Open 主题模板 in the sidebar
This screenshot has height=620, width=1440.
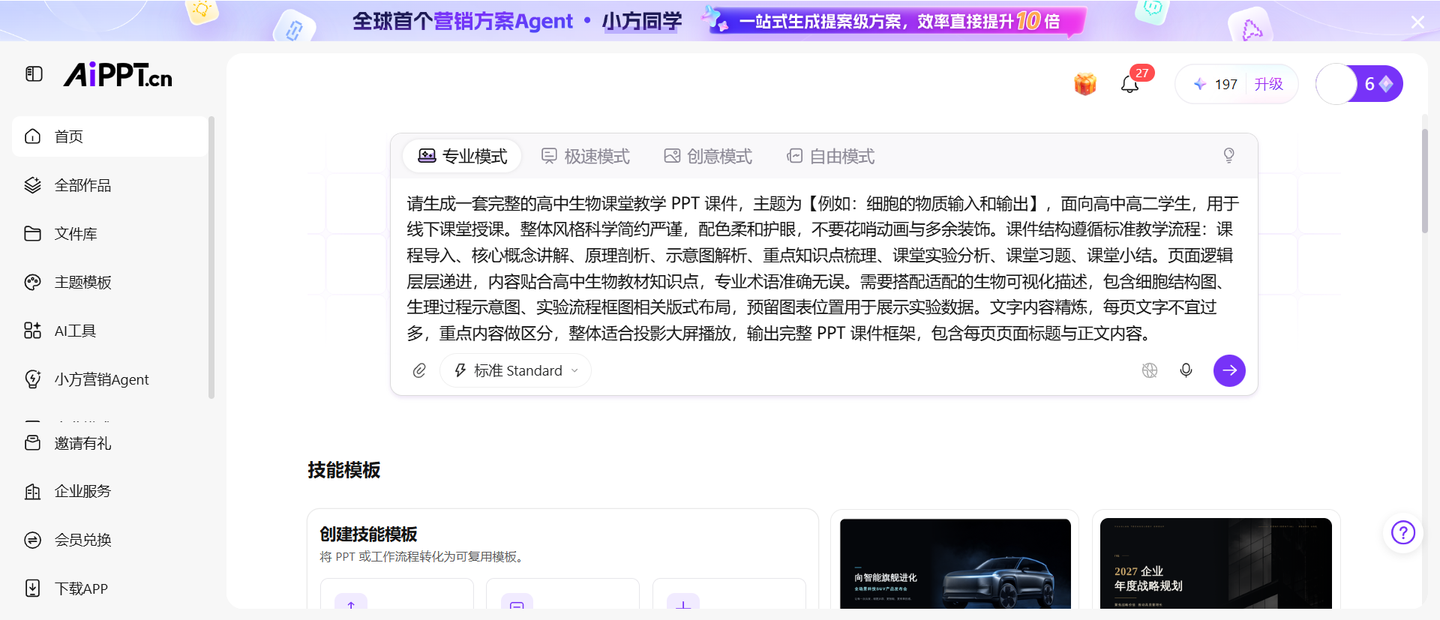110,282
